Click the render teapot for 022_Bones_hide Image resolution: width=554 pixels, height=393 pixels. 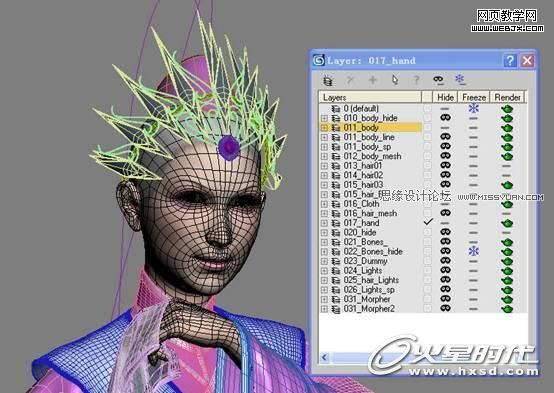click(x=507, y=252)
